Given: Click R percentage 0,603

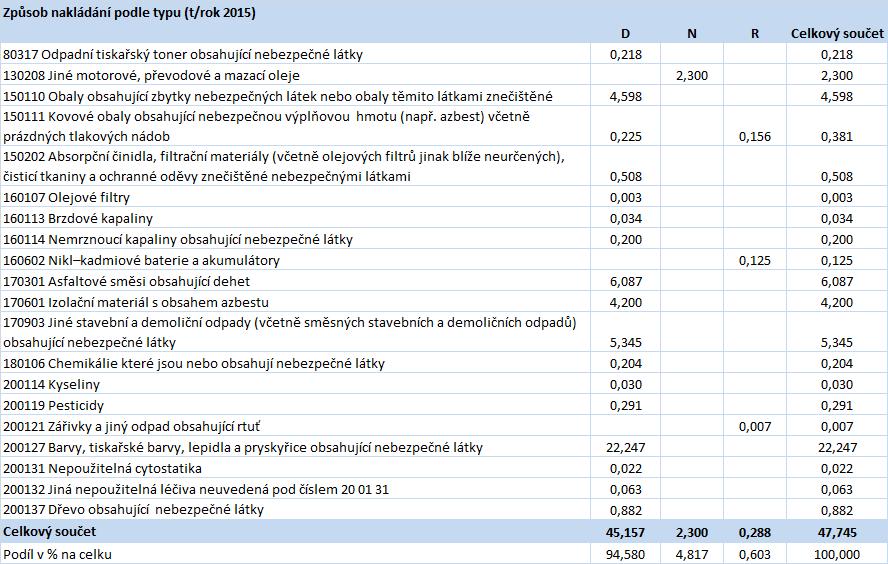Looking at the screenshot, I should [x=754, y=554].
